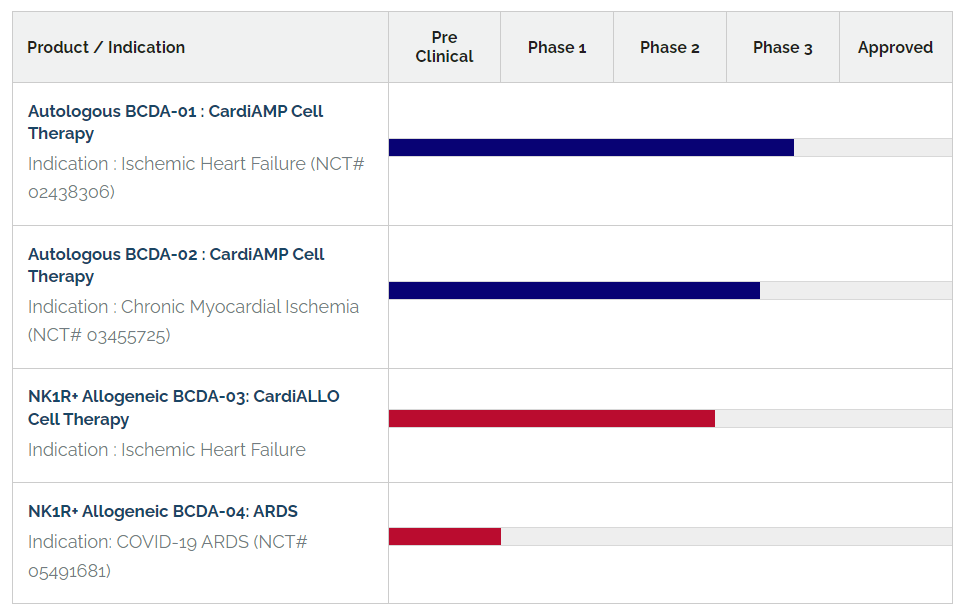This screenshot has width=966, height=614.
Task: Select the Phase 3 column header
Action: [782, 47]
